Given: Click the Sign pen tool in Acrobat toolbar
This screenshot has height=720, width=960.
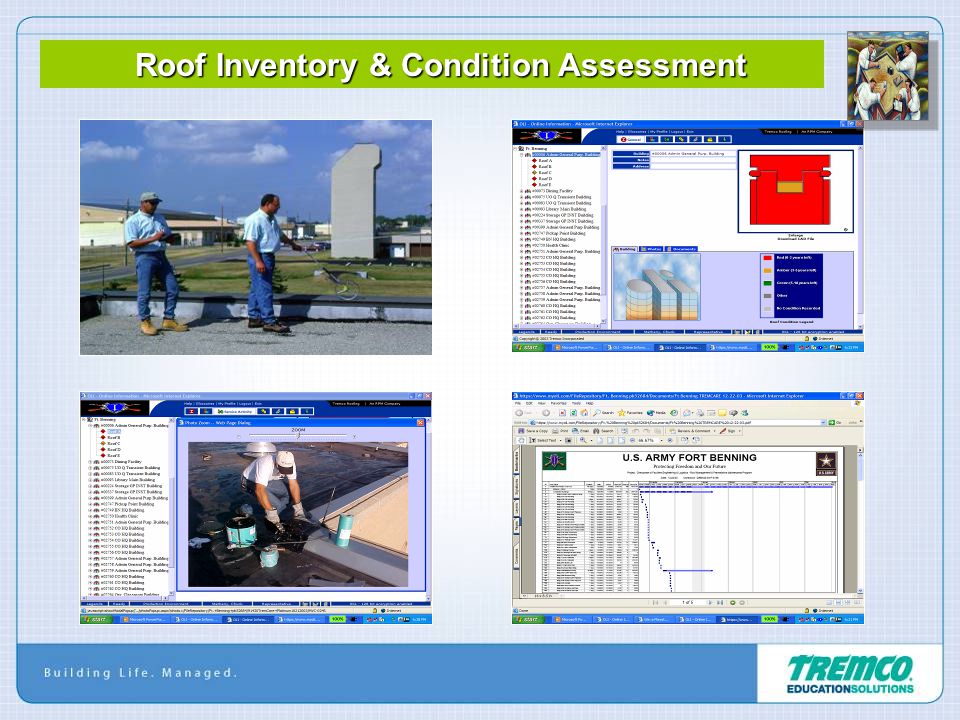Looking at the screenshot, I should (x=729, y=431).
